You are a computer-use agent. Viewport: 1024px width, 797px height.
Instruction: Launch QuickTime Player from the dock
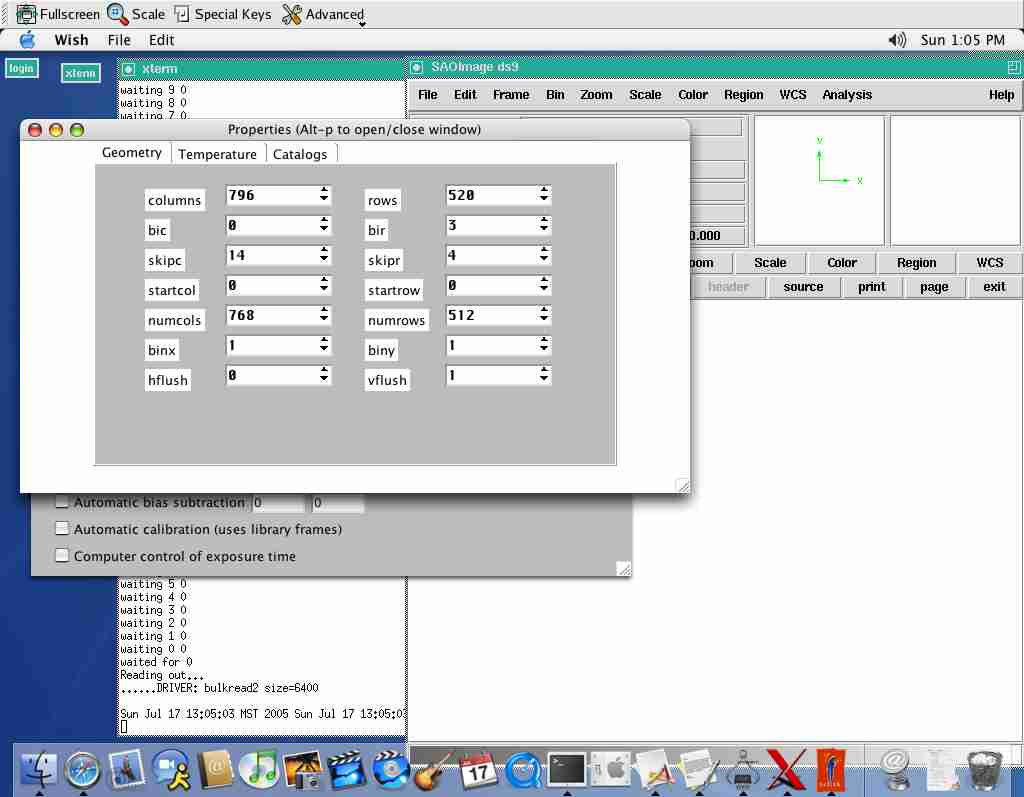pyautogui.click(x=522, y=769)
